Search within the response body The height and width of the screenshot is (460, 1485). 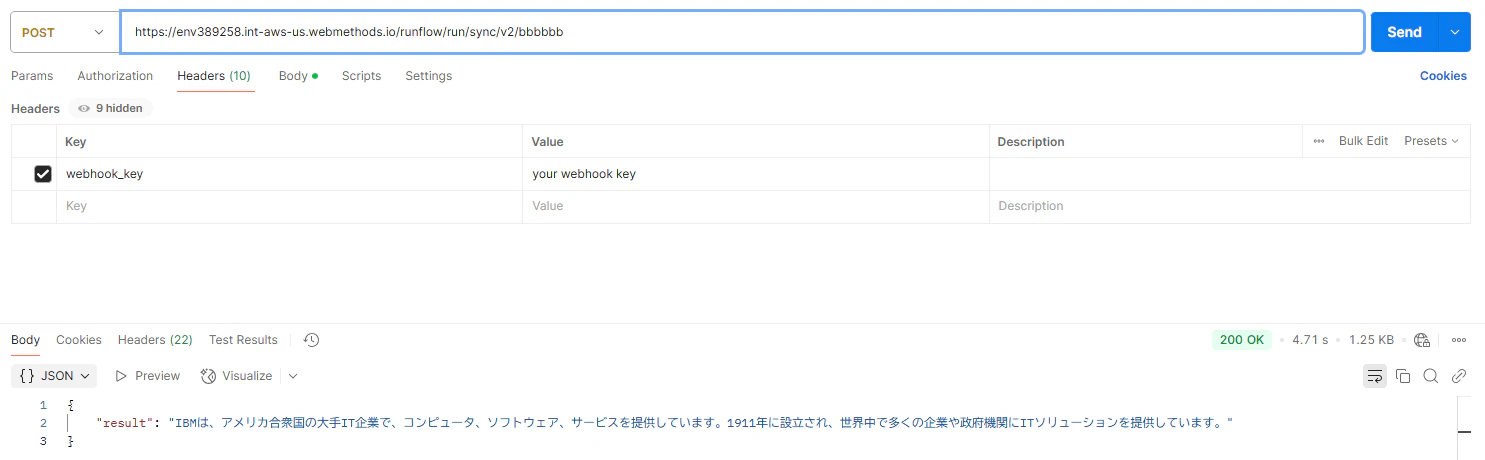tap(1431, 376)
